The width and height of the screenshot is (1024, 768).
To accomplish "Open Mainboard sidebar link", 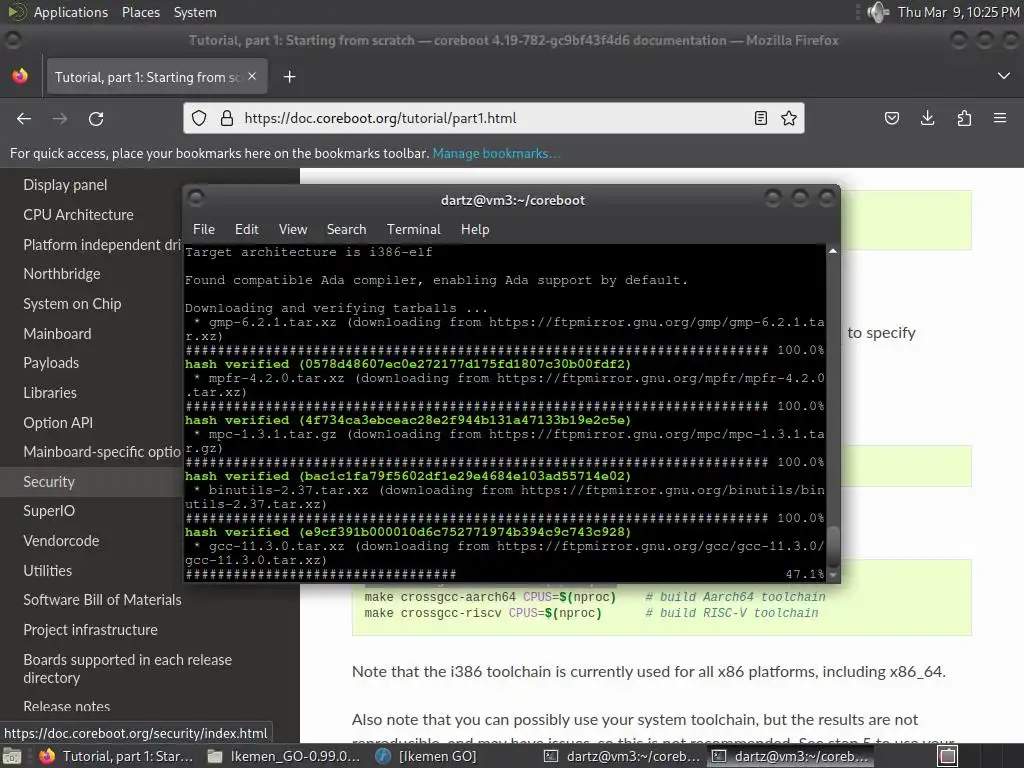I will [x=57, y=334].
